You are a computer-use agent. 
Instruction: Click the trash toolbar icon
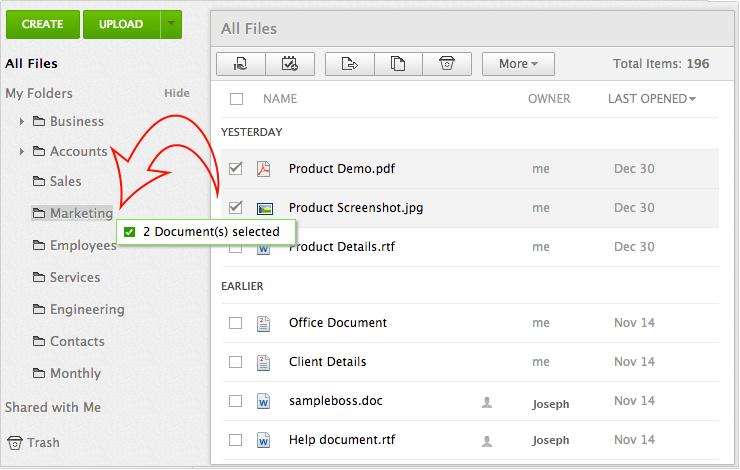(x=447, y=64)
